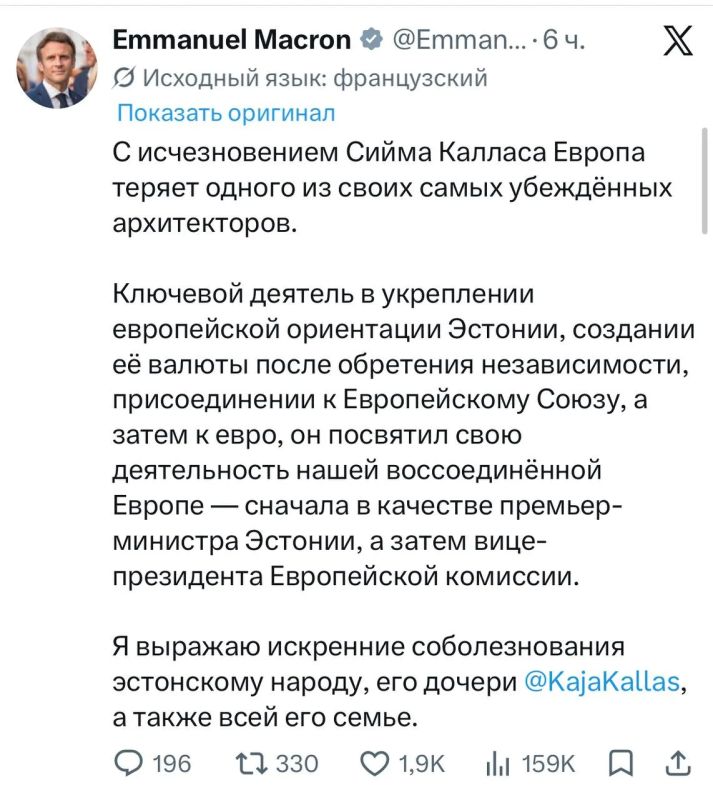Click the blue verified badge
713x800 pixels.
pyautogui.click(x=372, y=40)
